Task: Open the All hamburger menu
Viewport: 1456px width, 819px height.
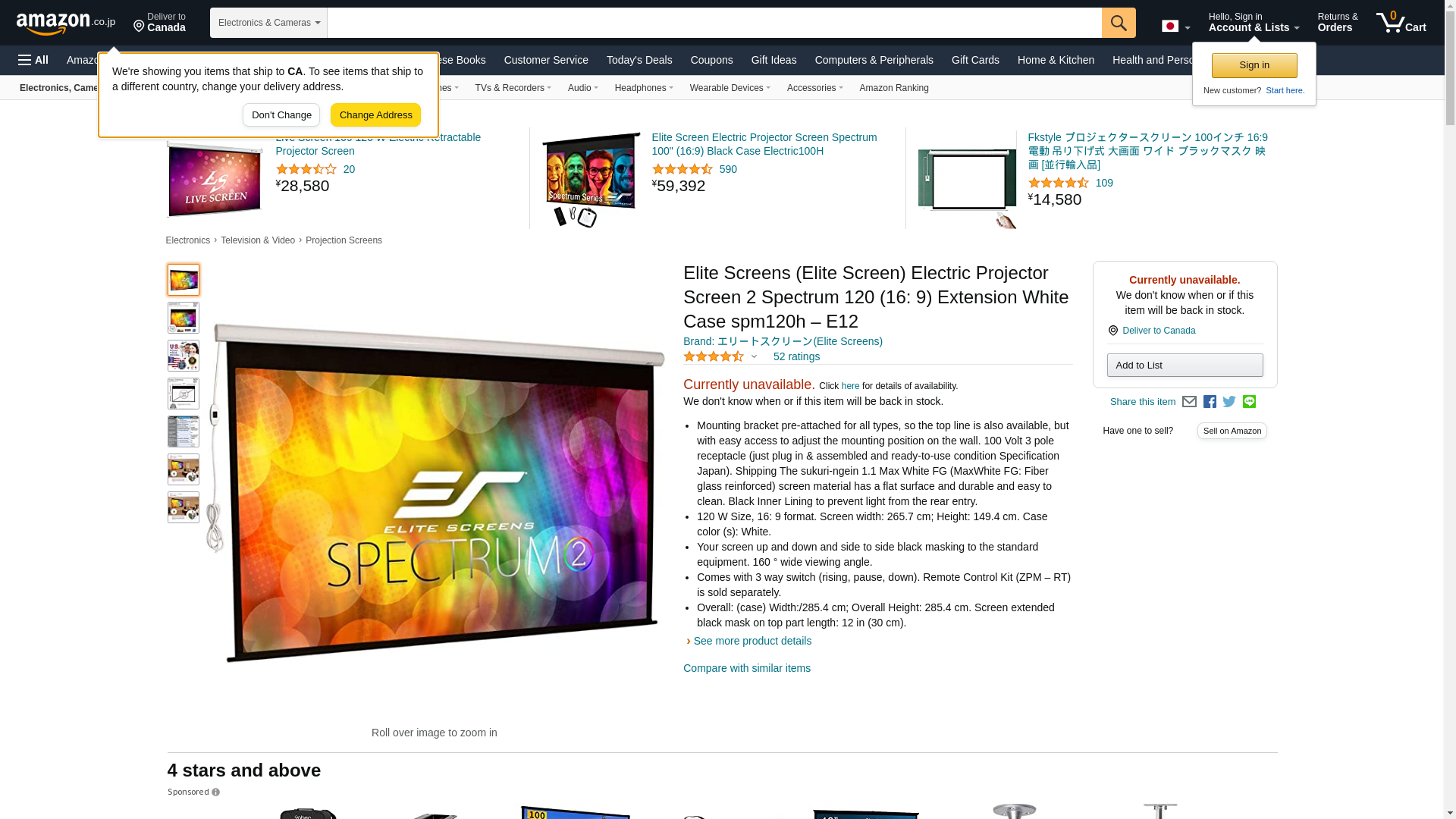Action: pyautogui.click(x=33, y=60)
